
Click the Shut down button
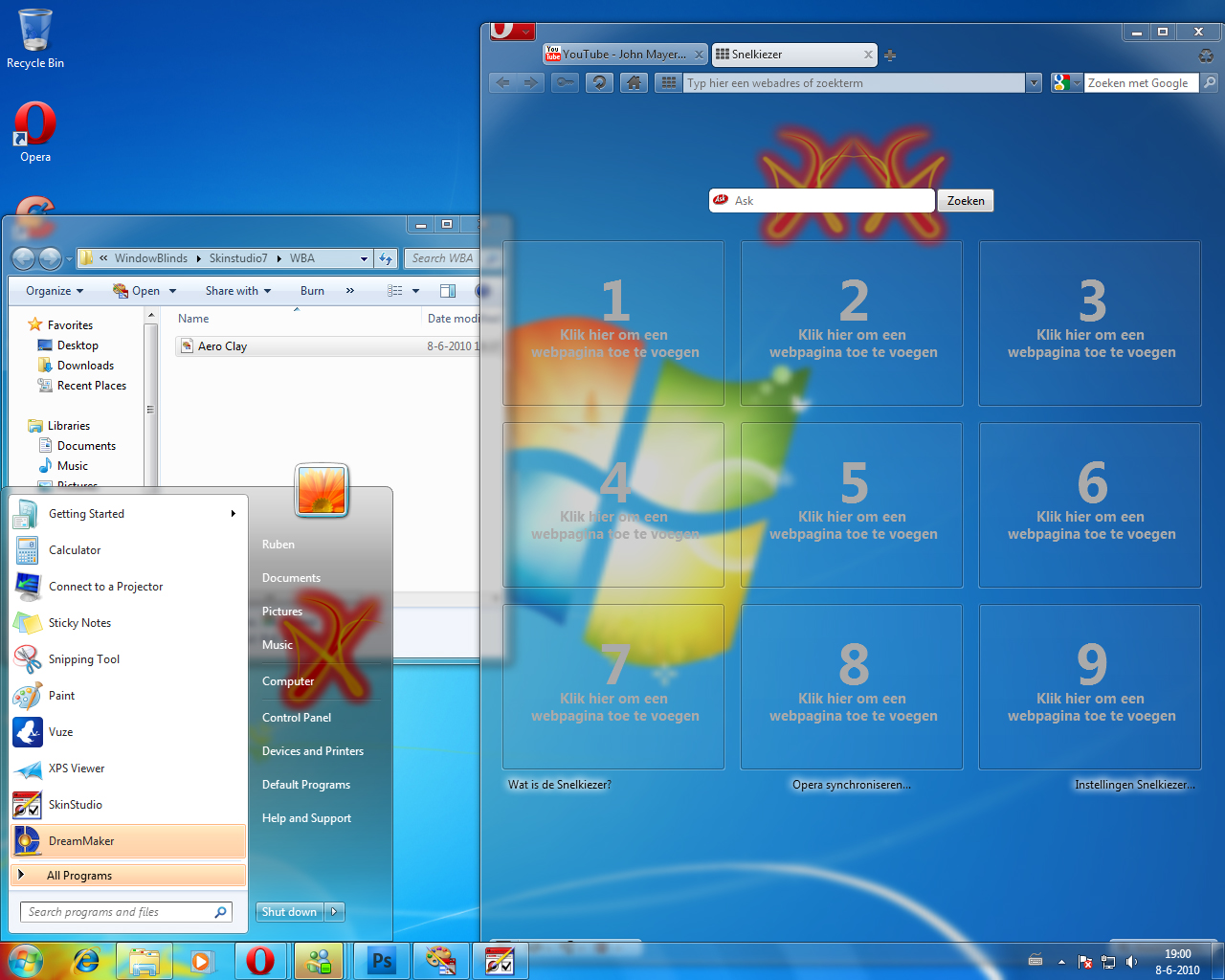click(290, 912)
